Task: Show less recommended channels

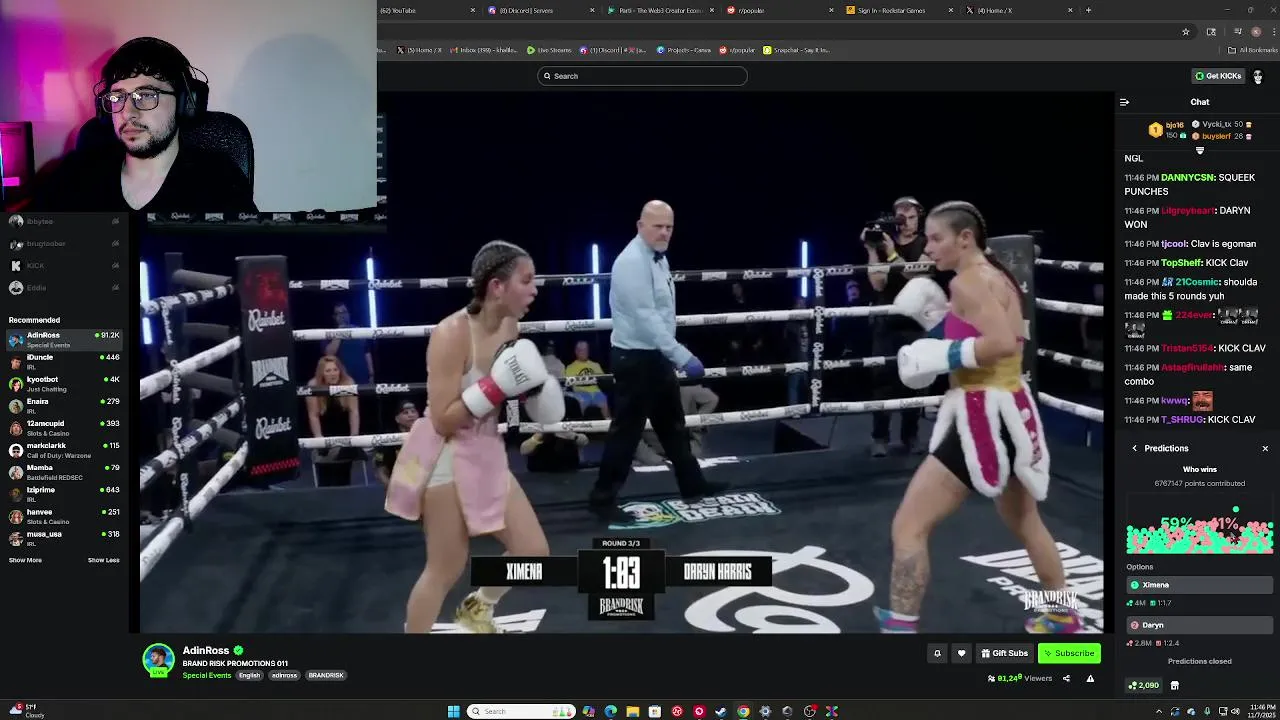Action: pyautogui.click(x=103, y=560)
